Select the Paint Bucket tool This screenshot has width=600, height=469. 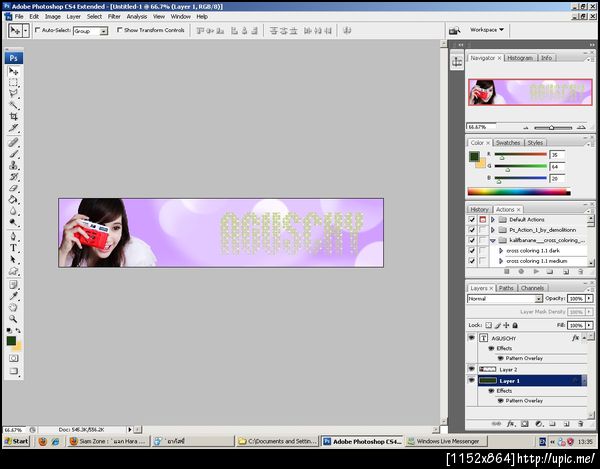[13, 200]
